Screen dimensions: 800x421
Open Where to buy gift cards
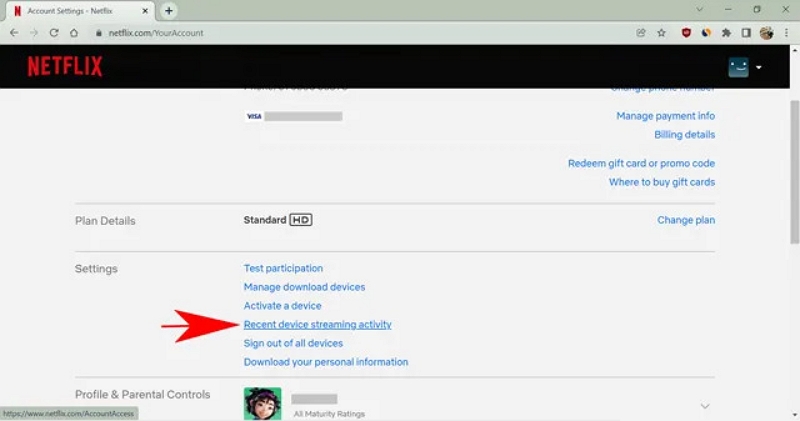click(662, 182)
